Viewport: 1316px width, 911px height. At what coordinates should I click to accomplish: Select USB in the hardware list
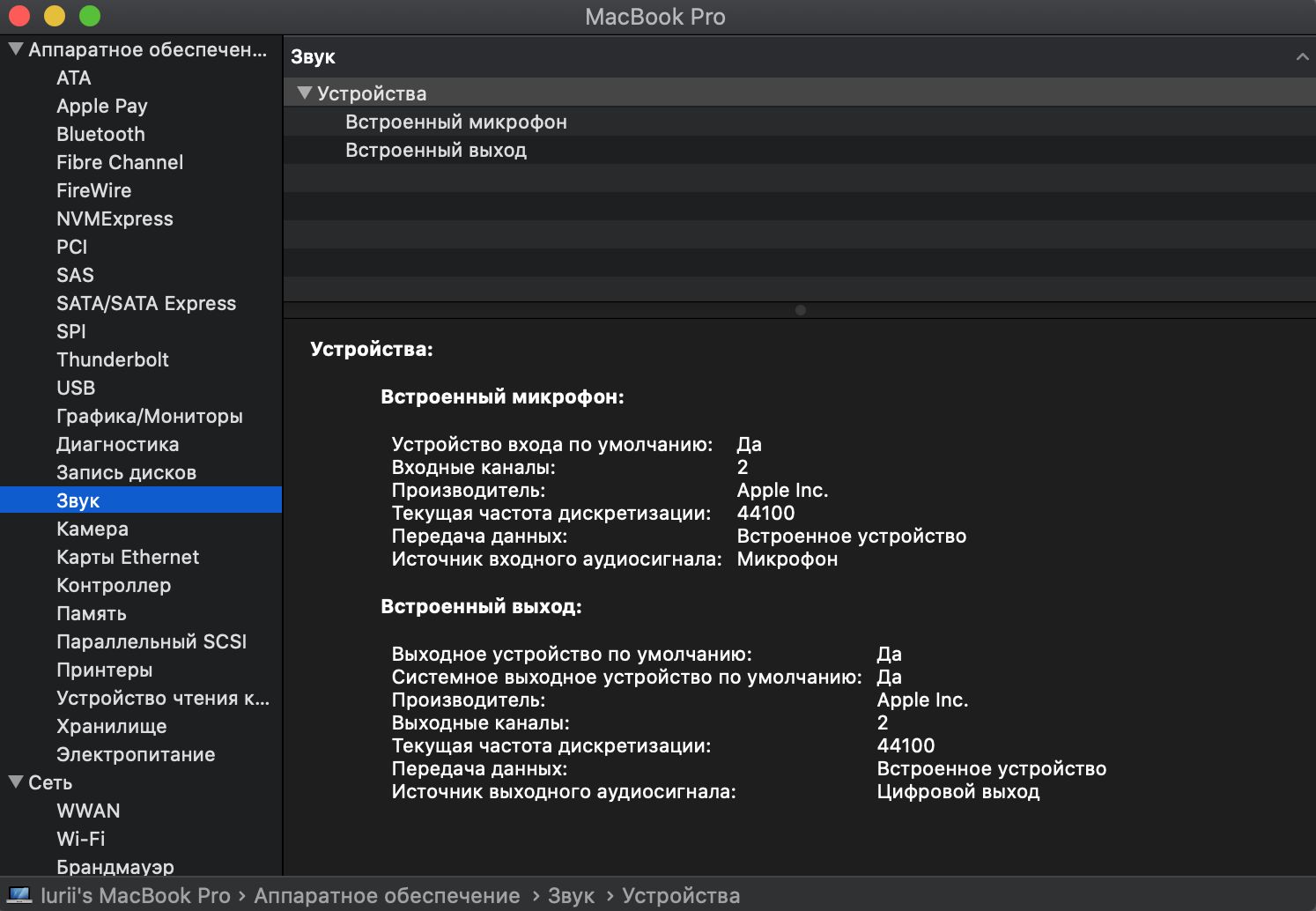(76, 388)
